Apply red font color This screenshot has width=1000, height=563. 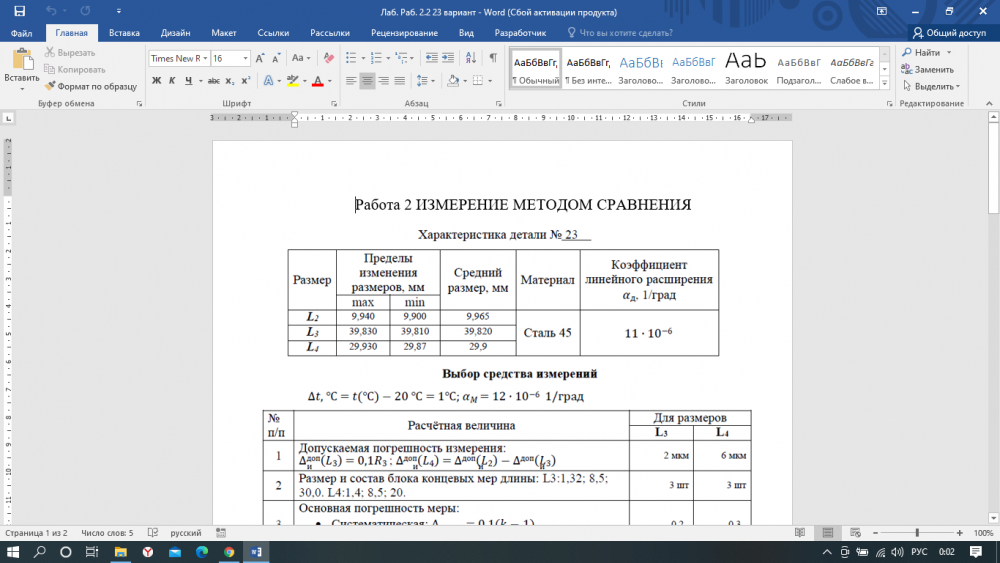coord(318,81)
